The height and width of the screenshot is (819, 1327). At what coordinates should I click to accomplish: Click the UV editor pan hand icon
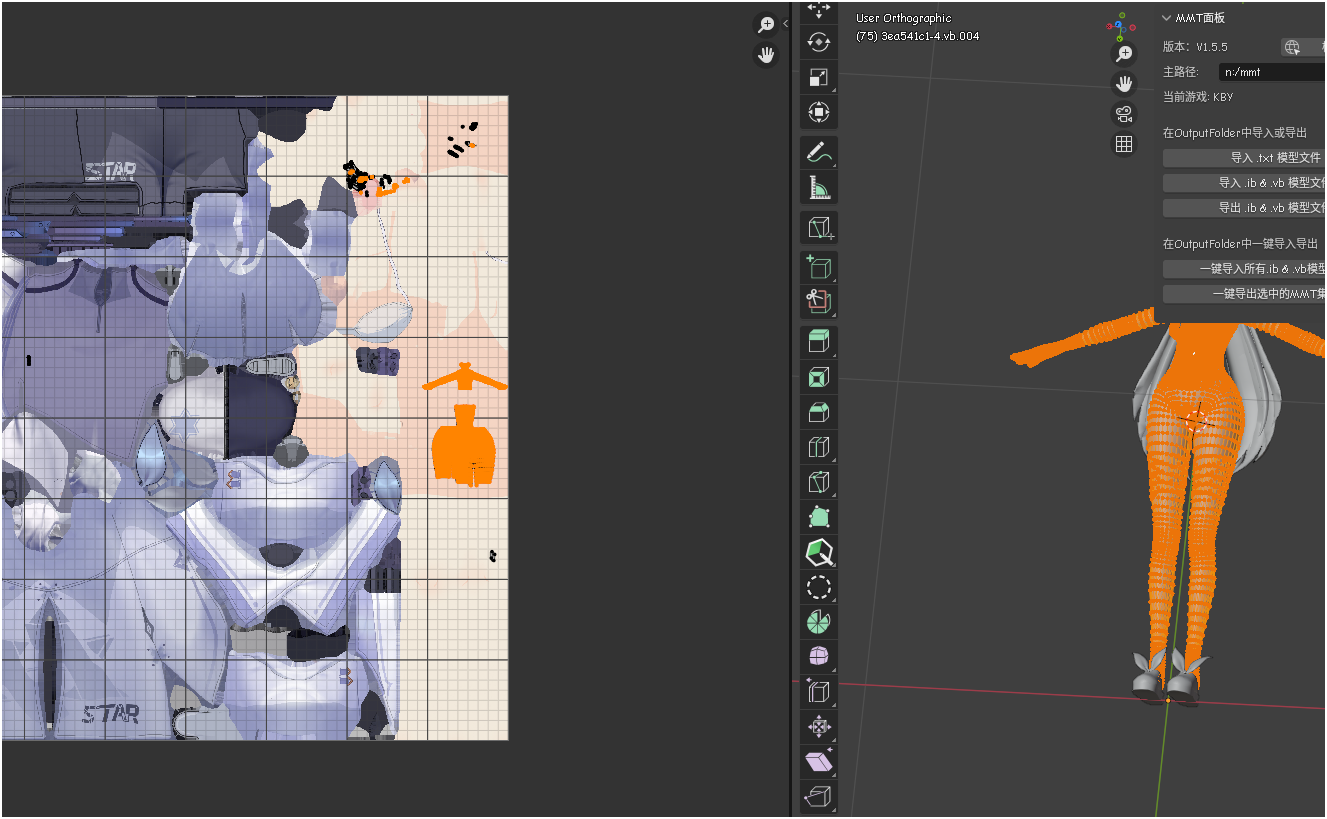[x=766, y=55]
